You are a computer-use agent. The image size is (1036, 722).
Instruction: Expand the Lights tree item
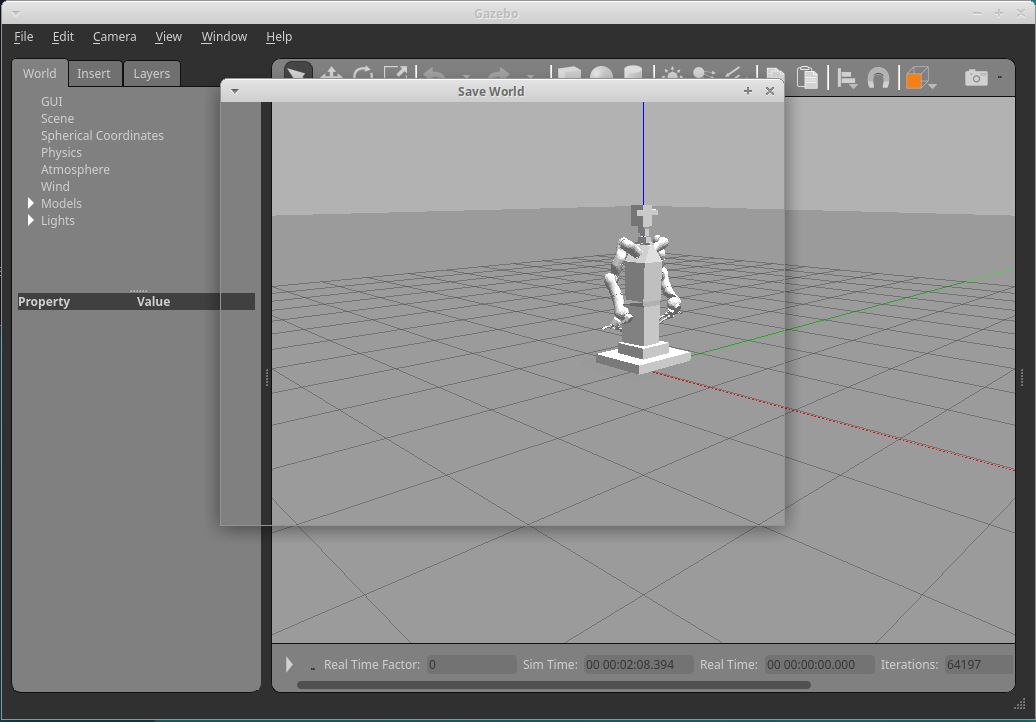[30, 220]
